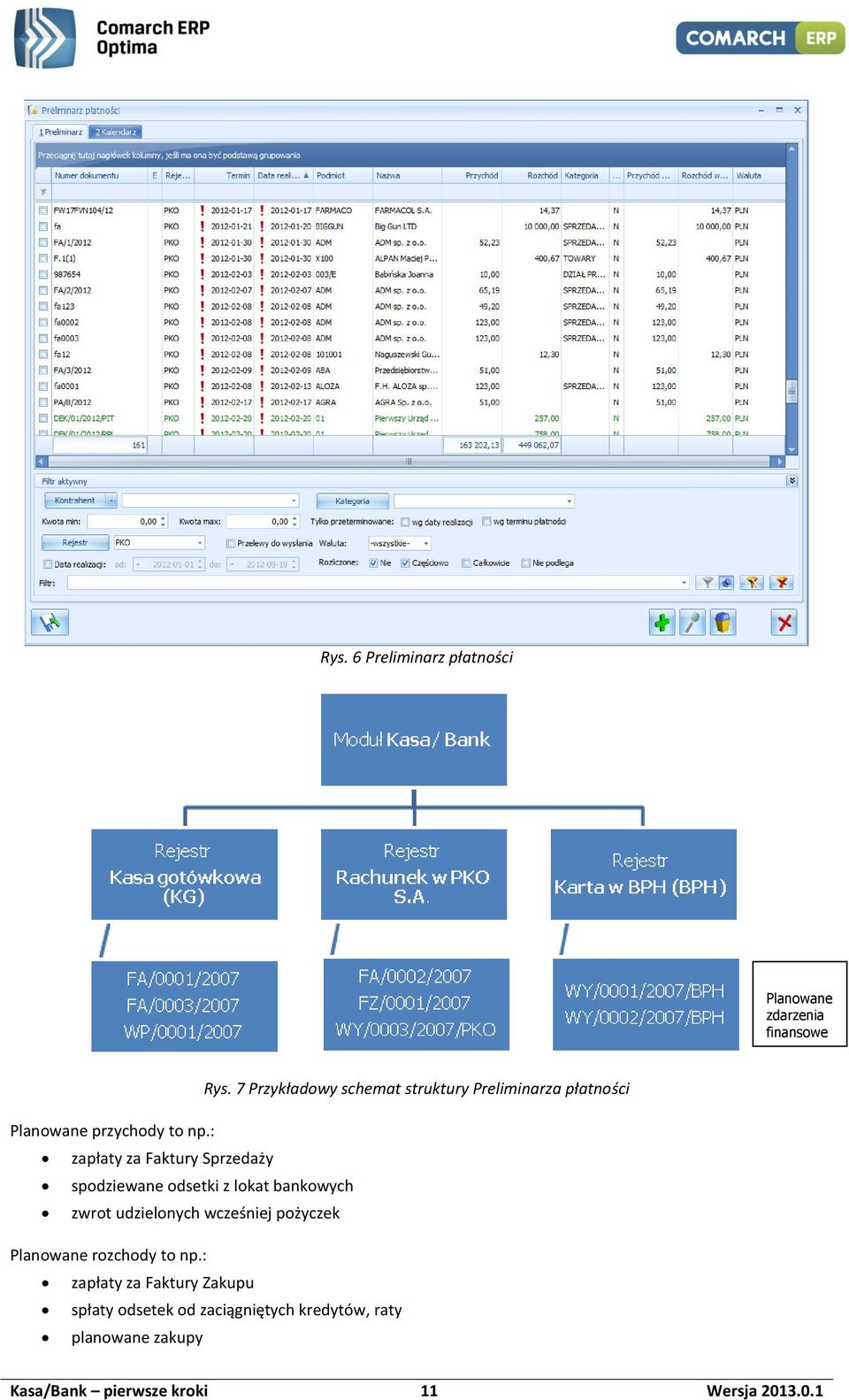Click the horizontal scrollbar of the list
The height and width of the screenshot is (1400, 849).
pyautogui.click(x=409, y=461)
